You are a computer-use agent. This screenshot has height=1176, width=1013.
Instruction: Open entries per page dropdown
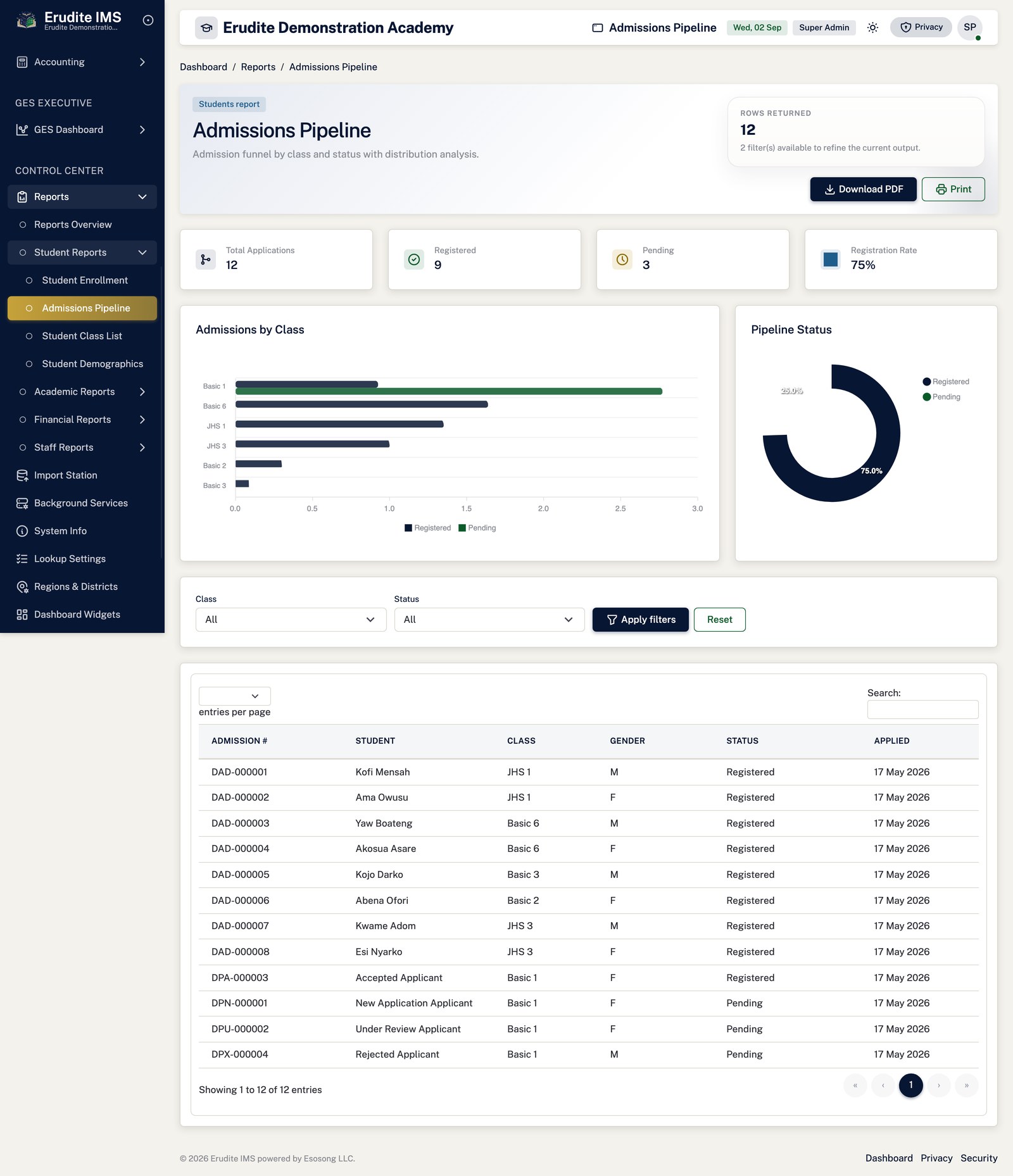point(235,696)
